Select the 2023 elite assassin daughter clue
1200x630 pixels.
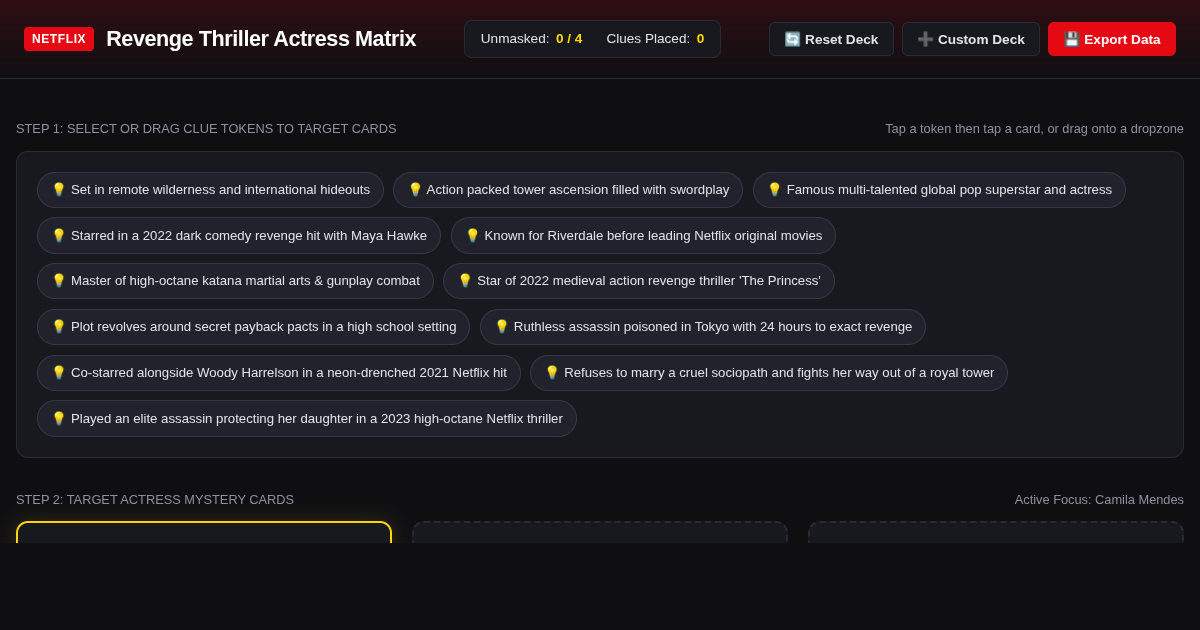(307, 419)
